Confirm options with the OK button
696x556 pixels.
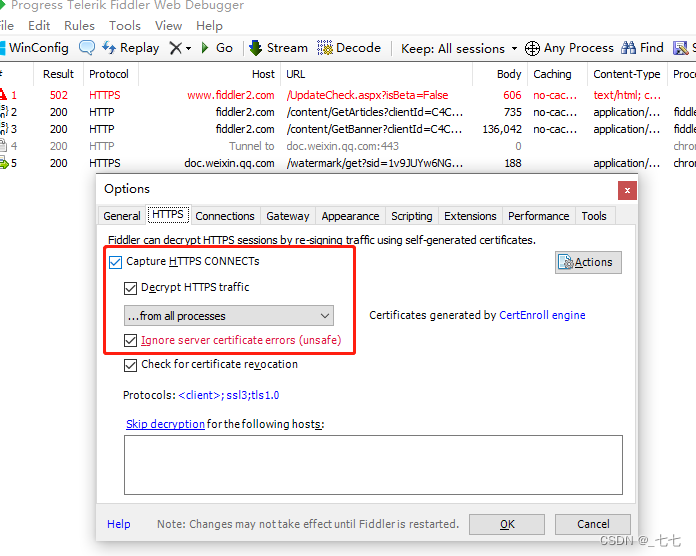pyautogui.click(x=507, y=524)
